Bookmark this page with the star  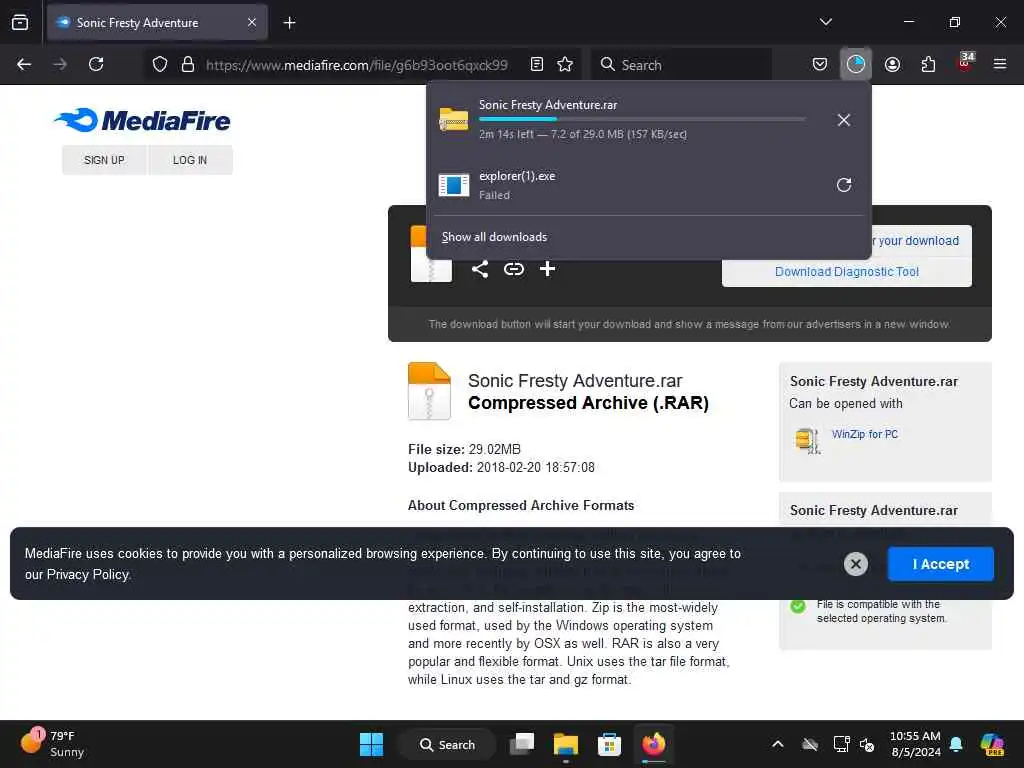click(x=566, y=64)
